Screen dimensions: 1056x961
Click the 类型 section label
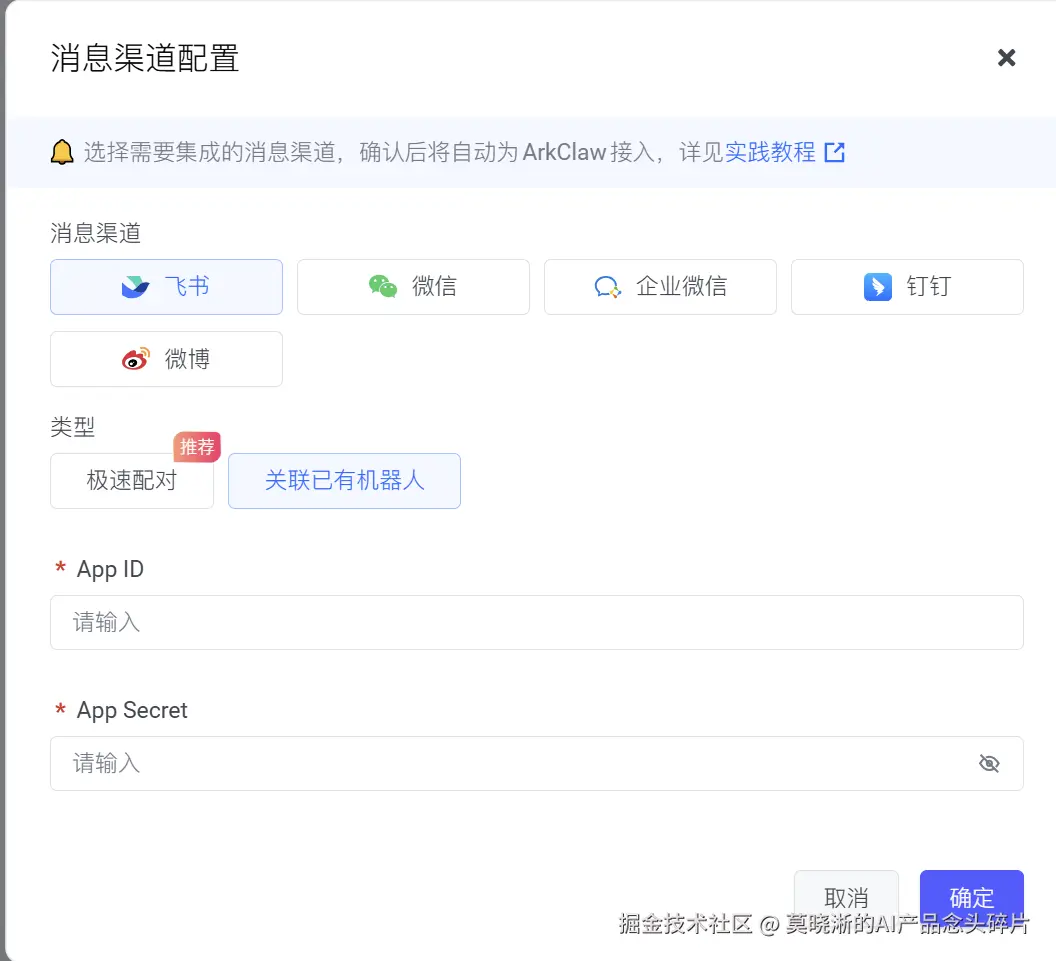(x=73, y=427)
